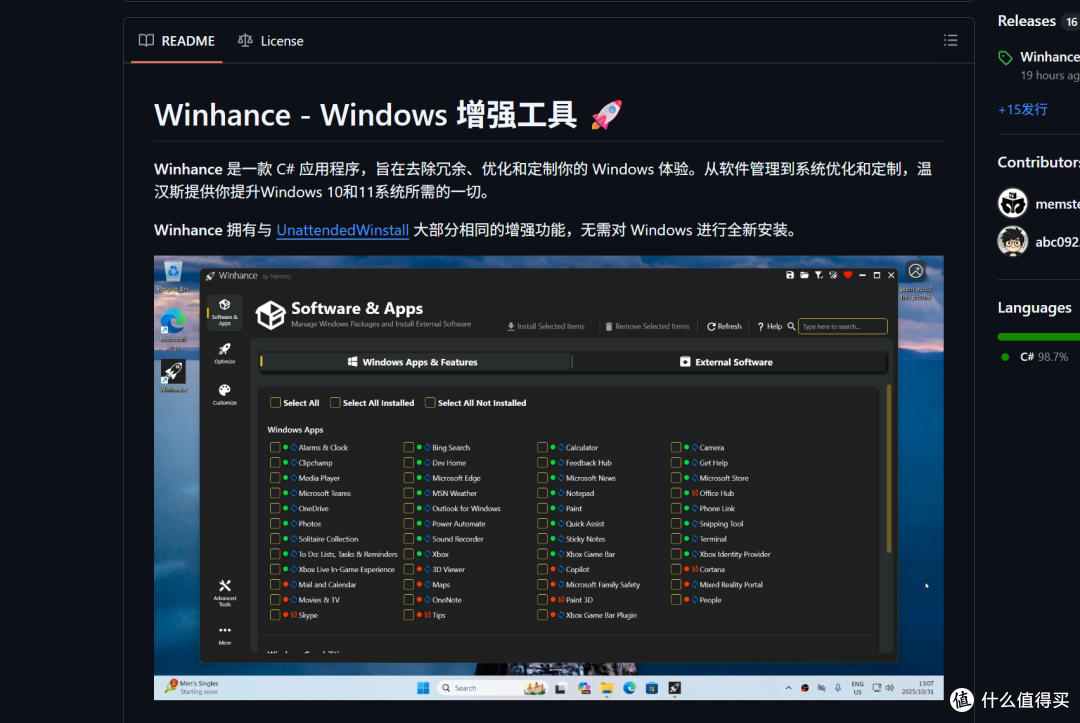Click the Men's Singles news widget
Image resolution: width=1080 pixels, height=723 pixels.
click(x=192, y=687)
